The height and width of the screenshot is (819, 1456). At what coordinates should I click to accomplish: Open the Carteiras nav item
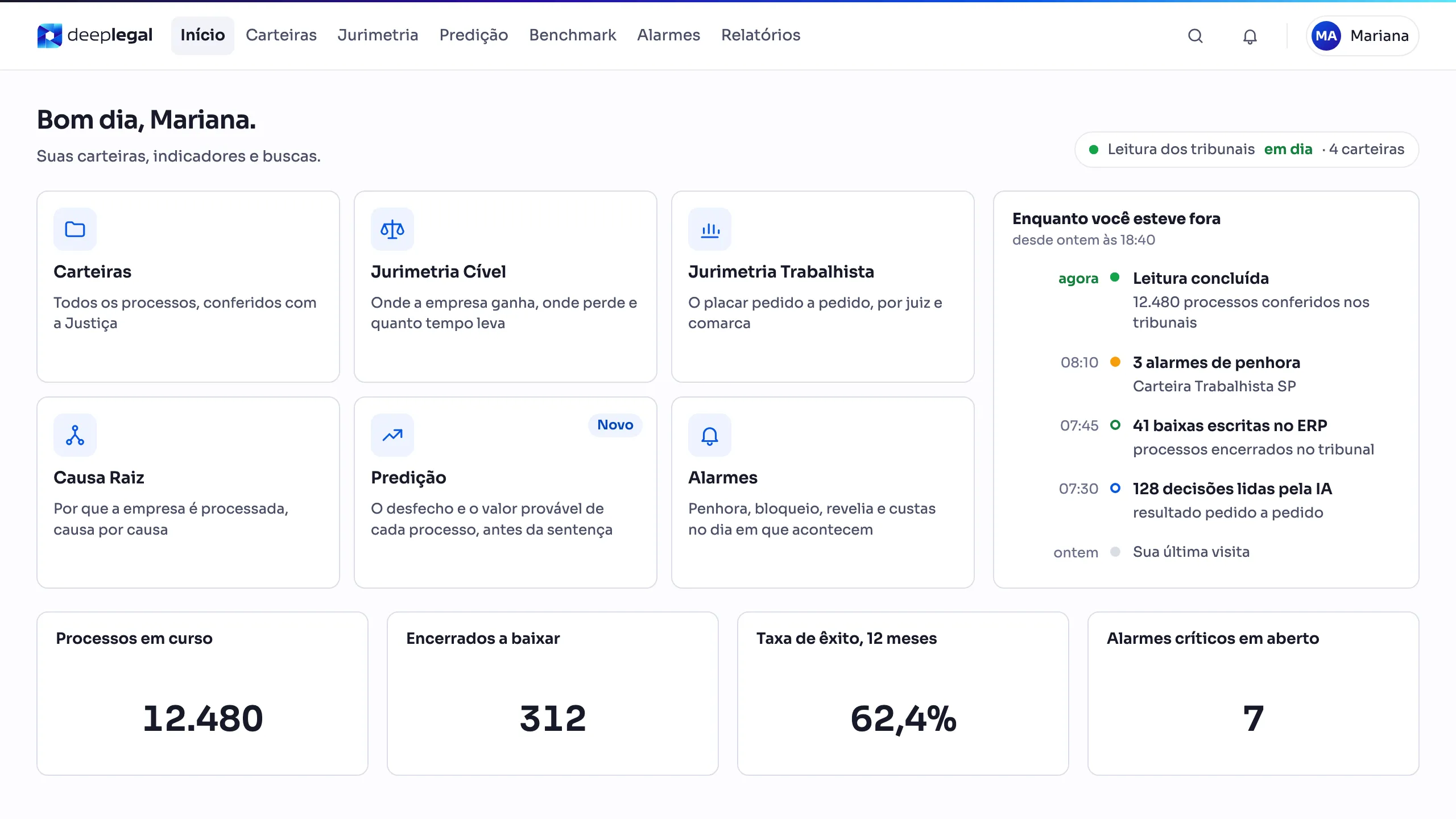[x=281, y=35]
